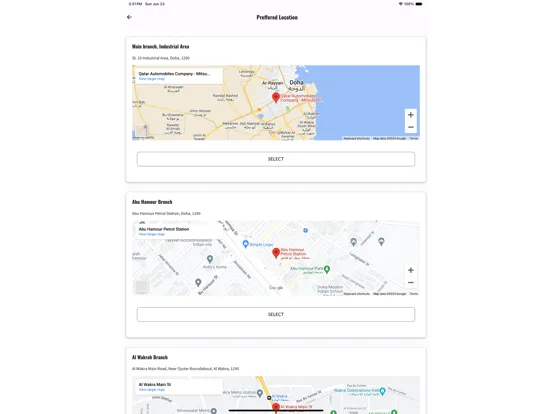Zoom out on the Abu Hamour map
The width and height of the screenshot is (552, 414).
coord(410,283)
